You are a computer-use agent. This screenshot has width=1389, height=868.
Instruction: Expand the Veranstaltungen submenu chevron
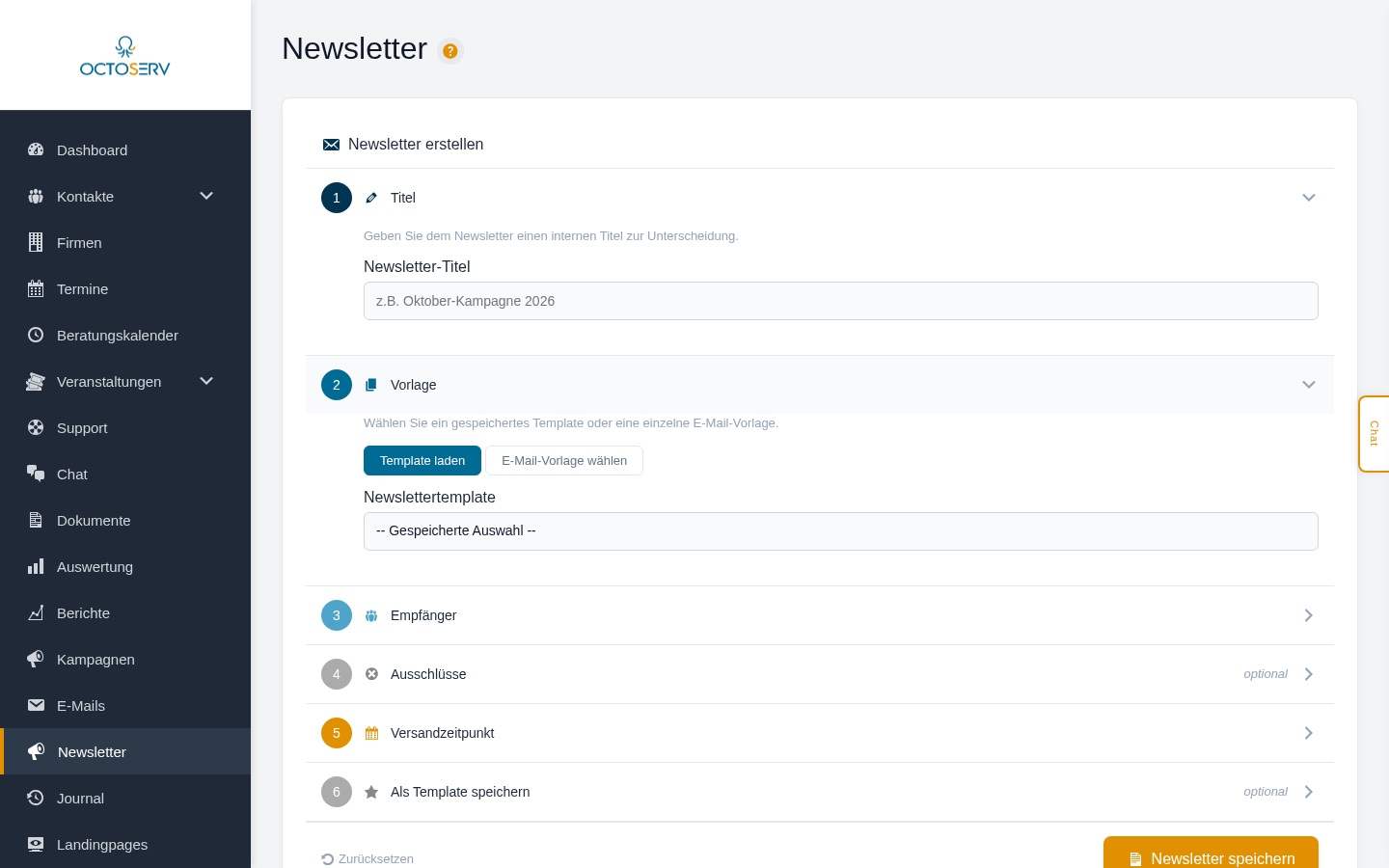[206, 381]
